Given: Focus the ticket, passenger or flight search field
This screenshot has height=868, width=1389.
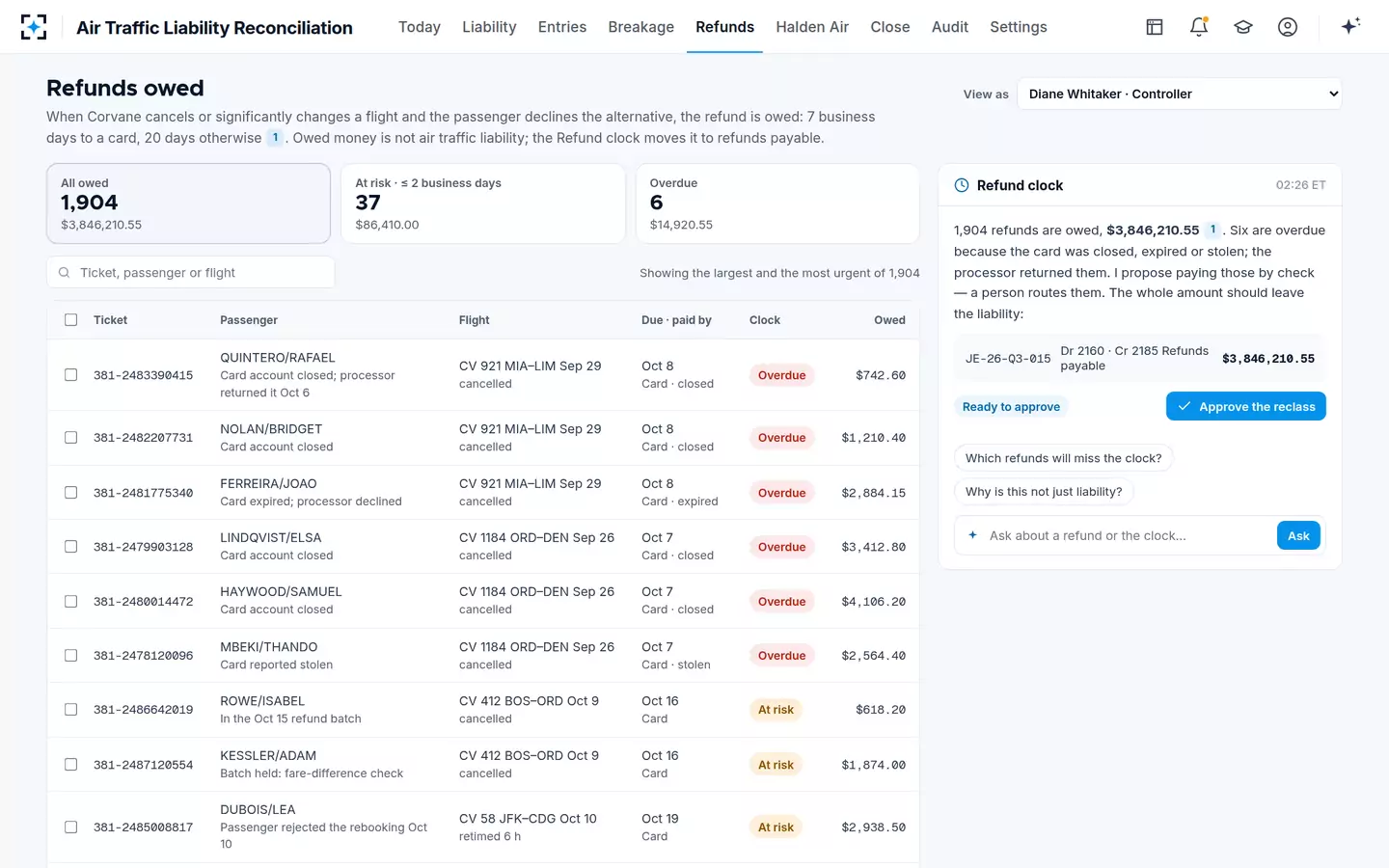Looking at the screenshot, I should click(x=191, y=273).
